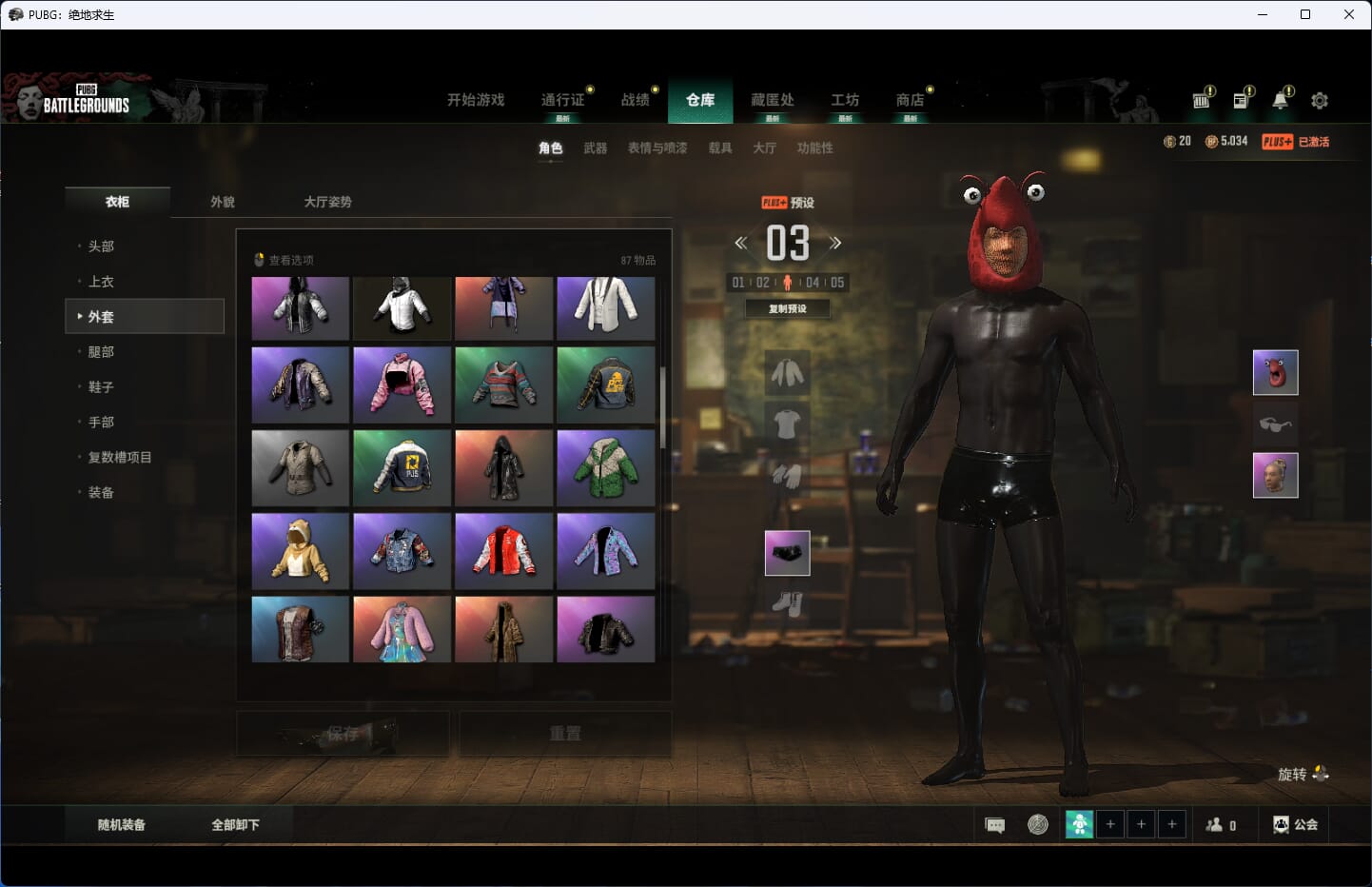The image size is (1372, 887).
Task: Select preset 05
Action: [836, 283]
